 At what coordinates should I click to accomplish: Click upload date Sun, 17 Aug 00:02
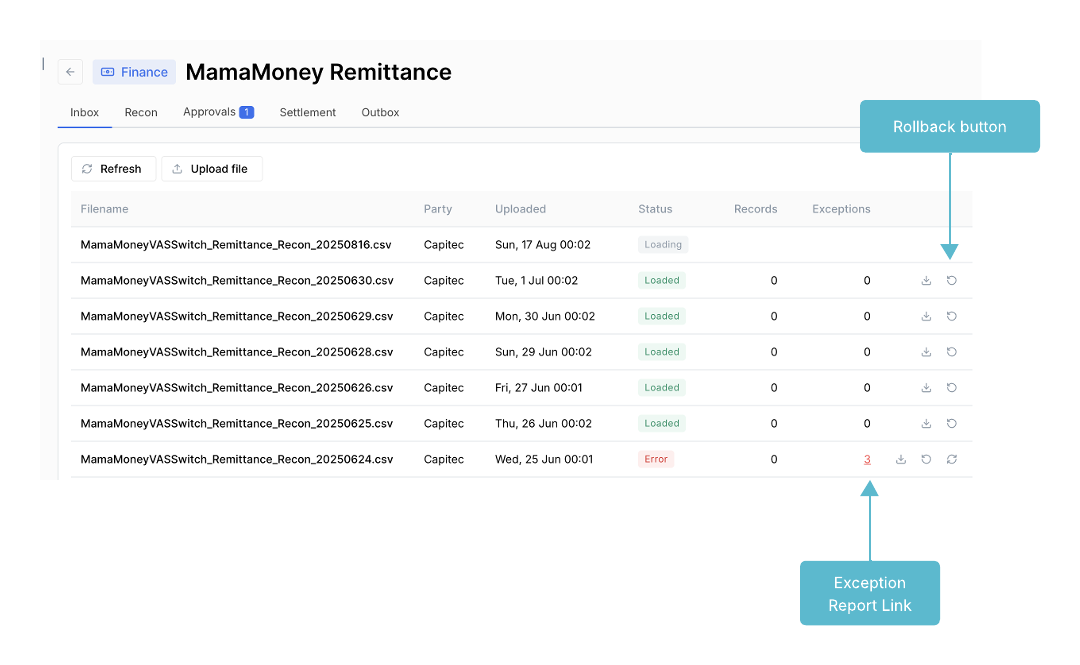coord(543,245)
